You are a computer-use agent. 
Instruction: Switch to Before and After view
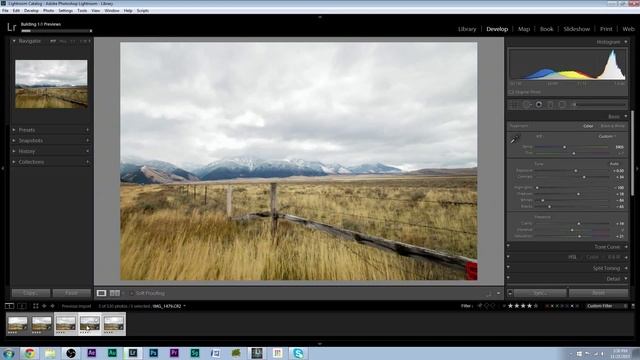(115, 293)
